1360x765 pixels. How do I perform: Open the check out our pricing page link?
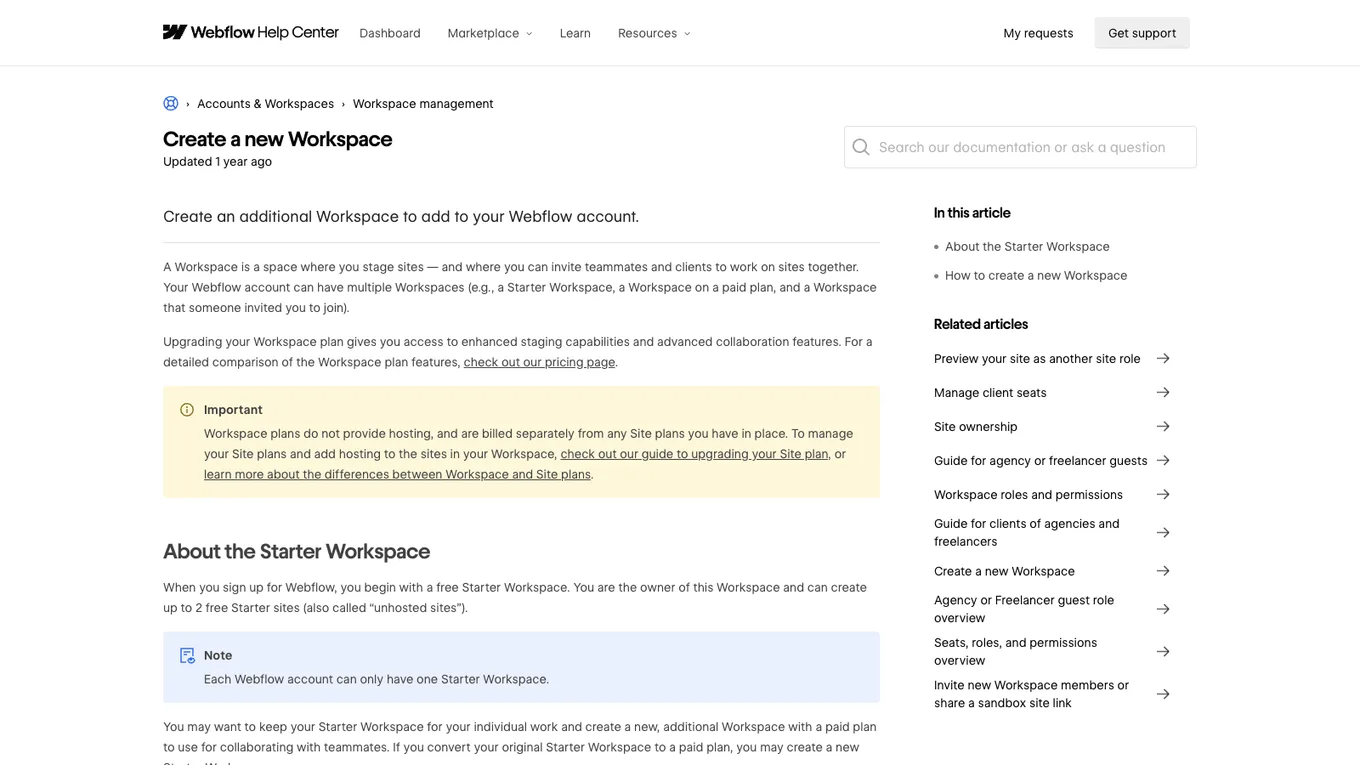(x=539, y=362)
